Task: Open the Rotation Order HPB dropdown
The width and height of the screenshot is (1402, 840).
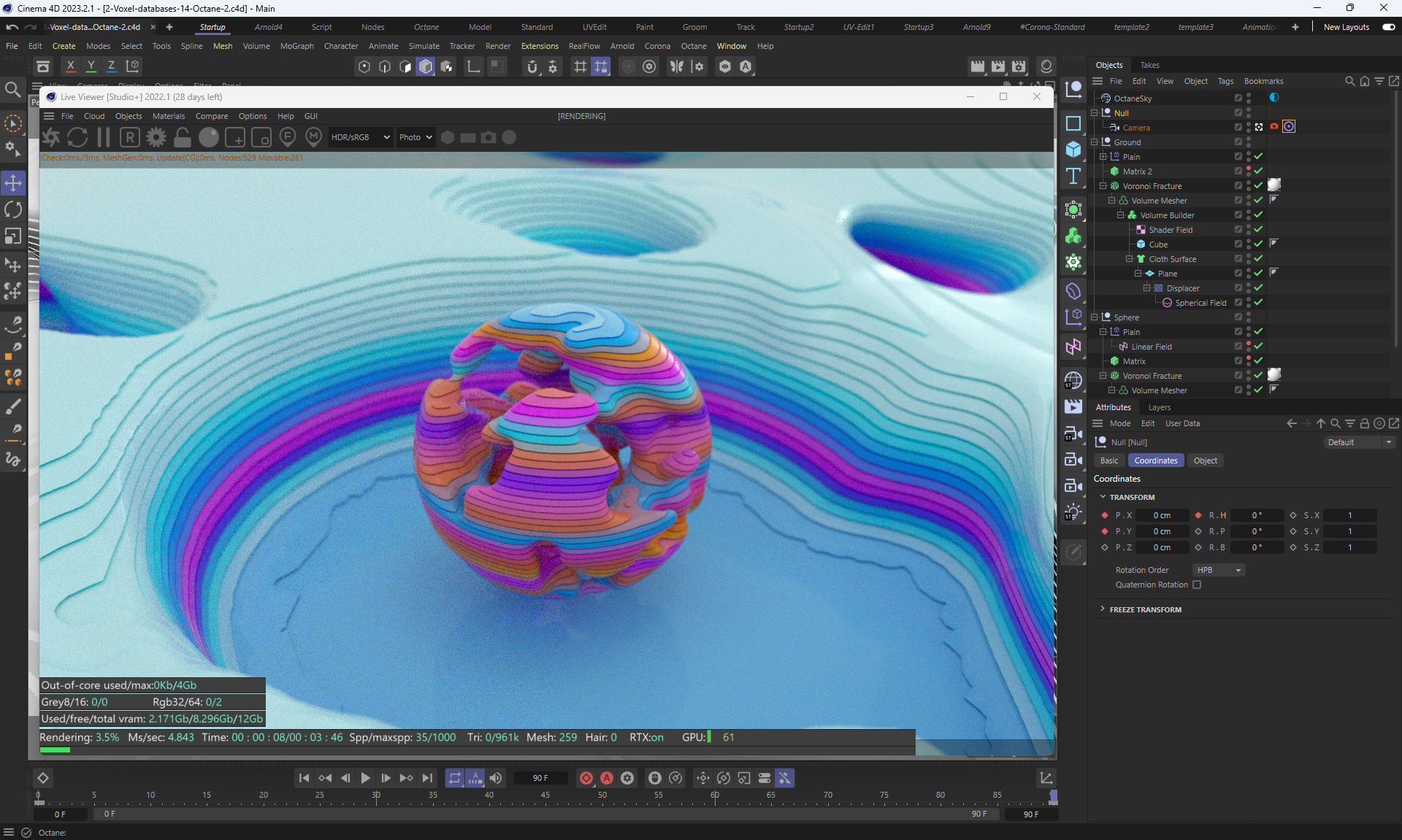Action: coord(1218,570)
